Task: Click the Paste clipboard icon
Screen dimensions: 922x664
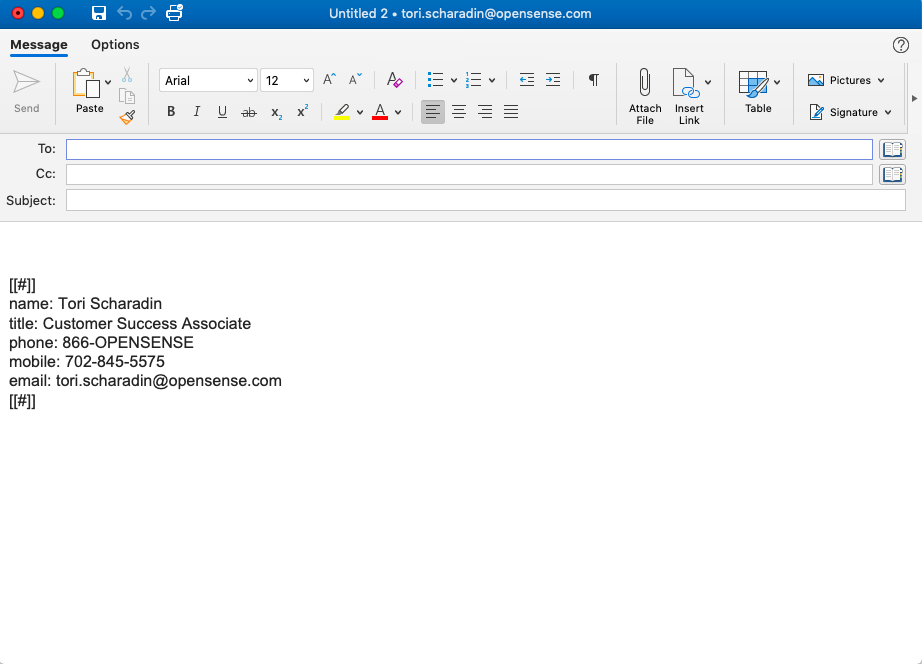Action: 86,83
